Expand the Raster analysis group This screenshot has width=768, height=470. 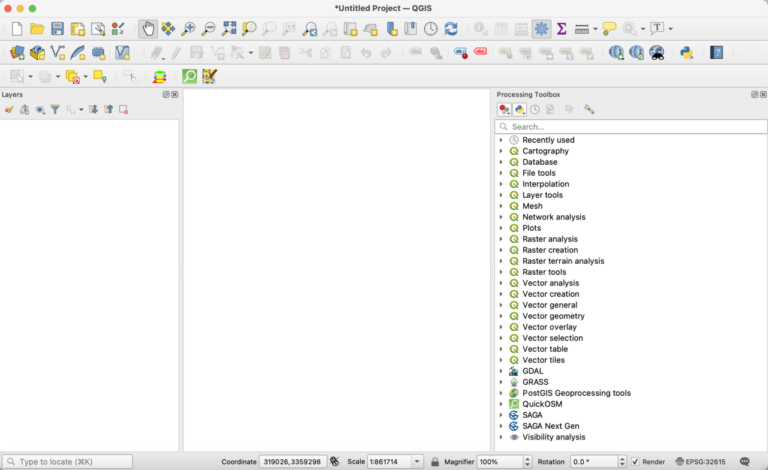501,239
